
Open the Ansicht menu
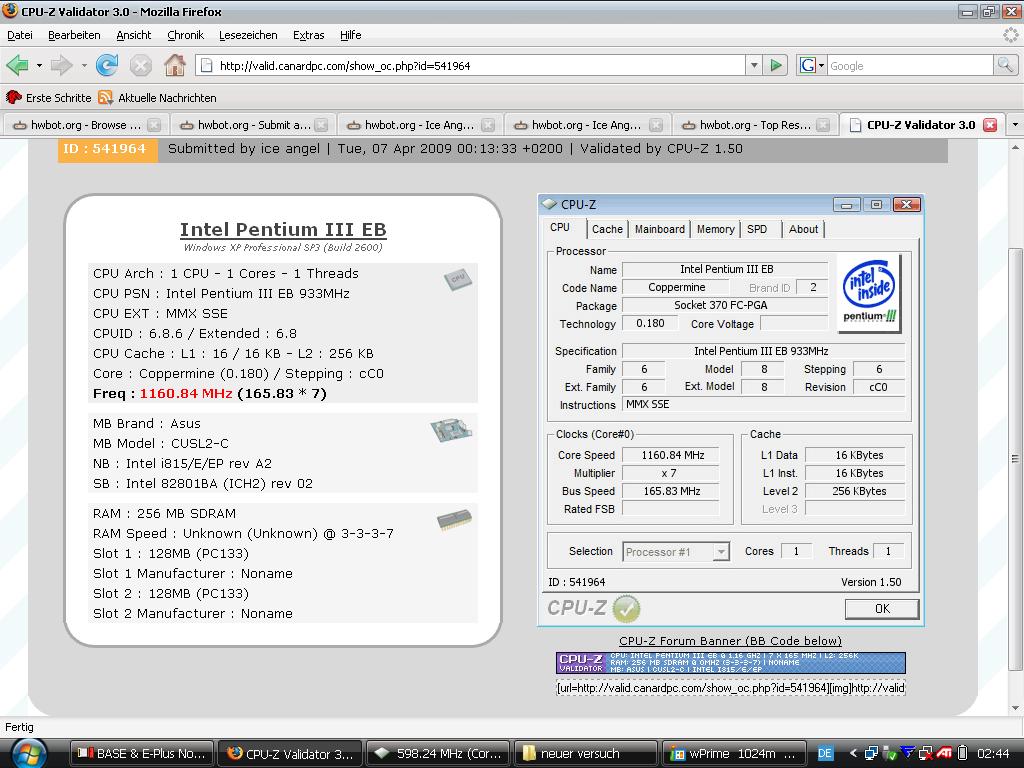coord(133,35)
